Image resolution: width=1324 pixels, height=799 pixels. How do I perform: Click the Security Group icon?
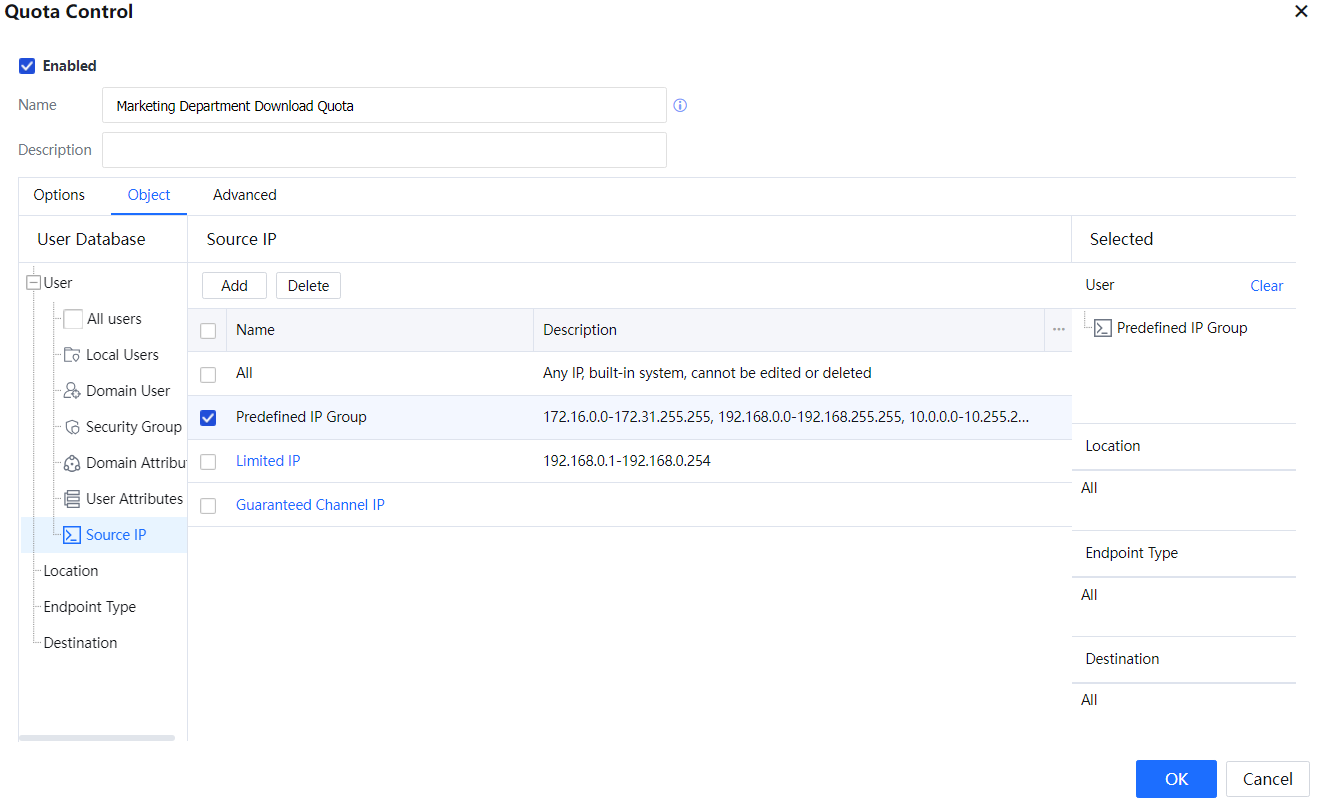[x=72, y=427]
